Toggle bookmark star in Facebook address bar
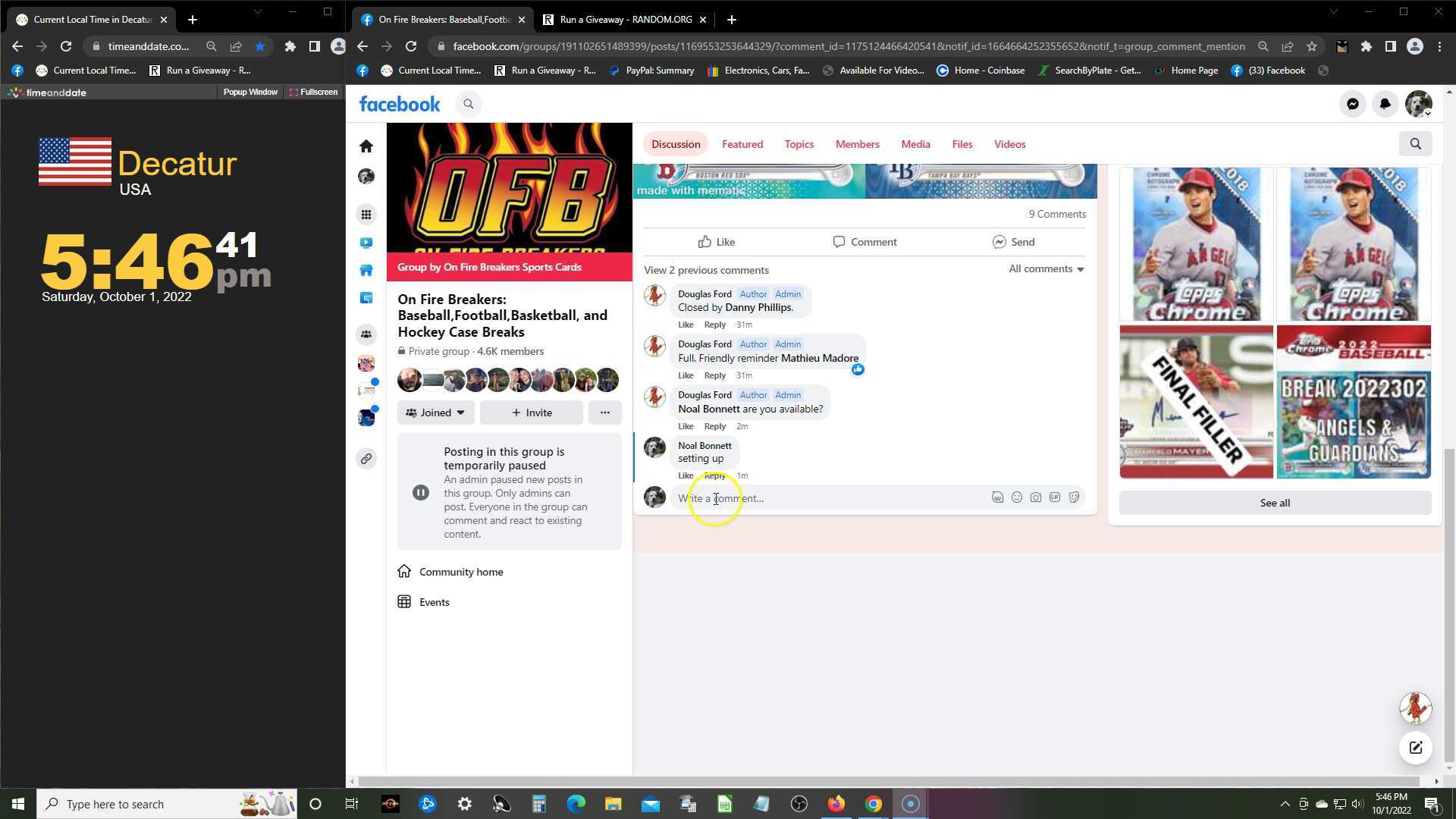The image size is (1456, 819). tap(1311, 46)
